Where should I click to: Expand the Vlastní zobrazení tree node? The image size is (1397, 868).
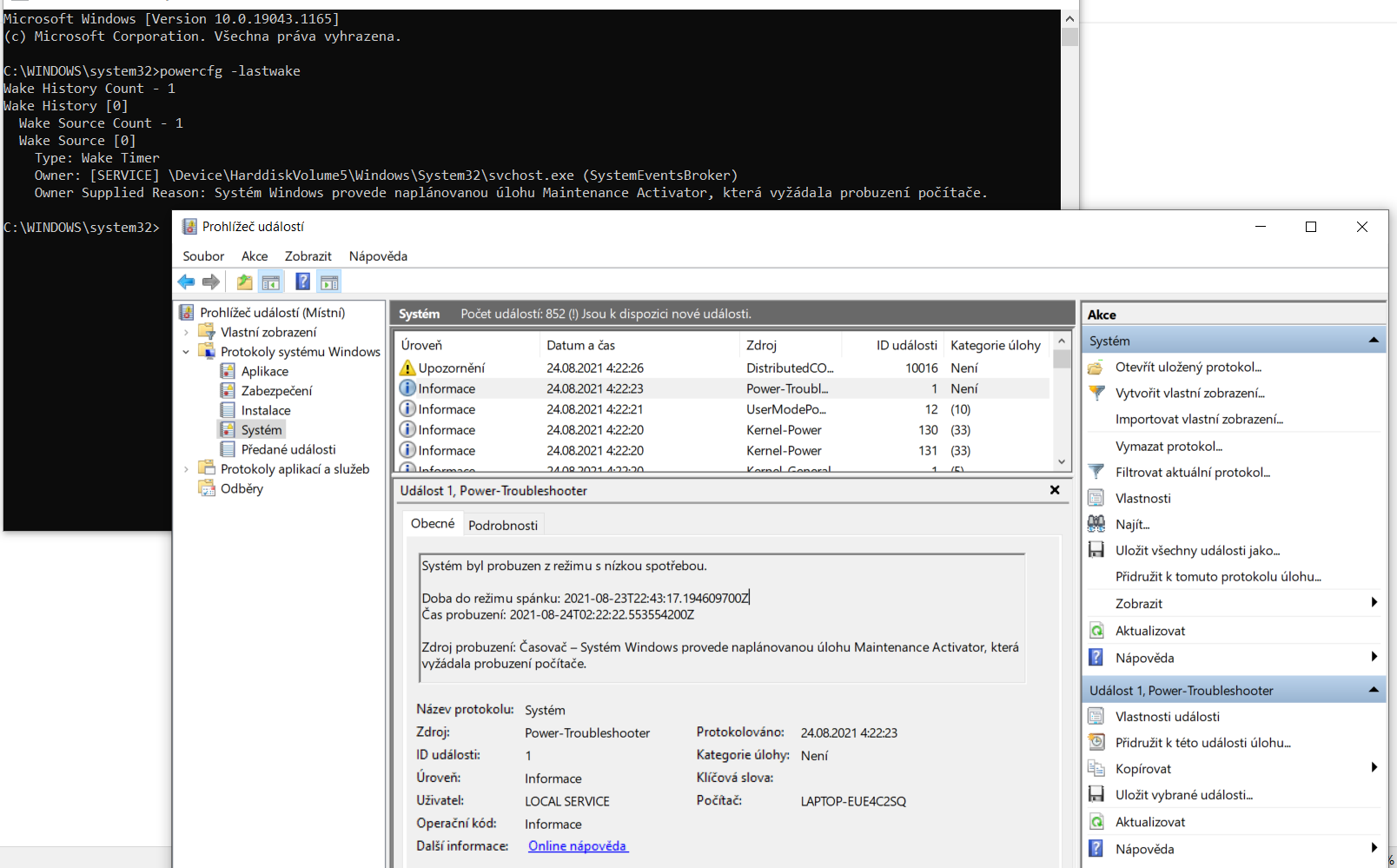tap(186, 332)
